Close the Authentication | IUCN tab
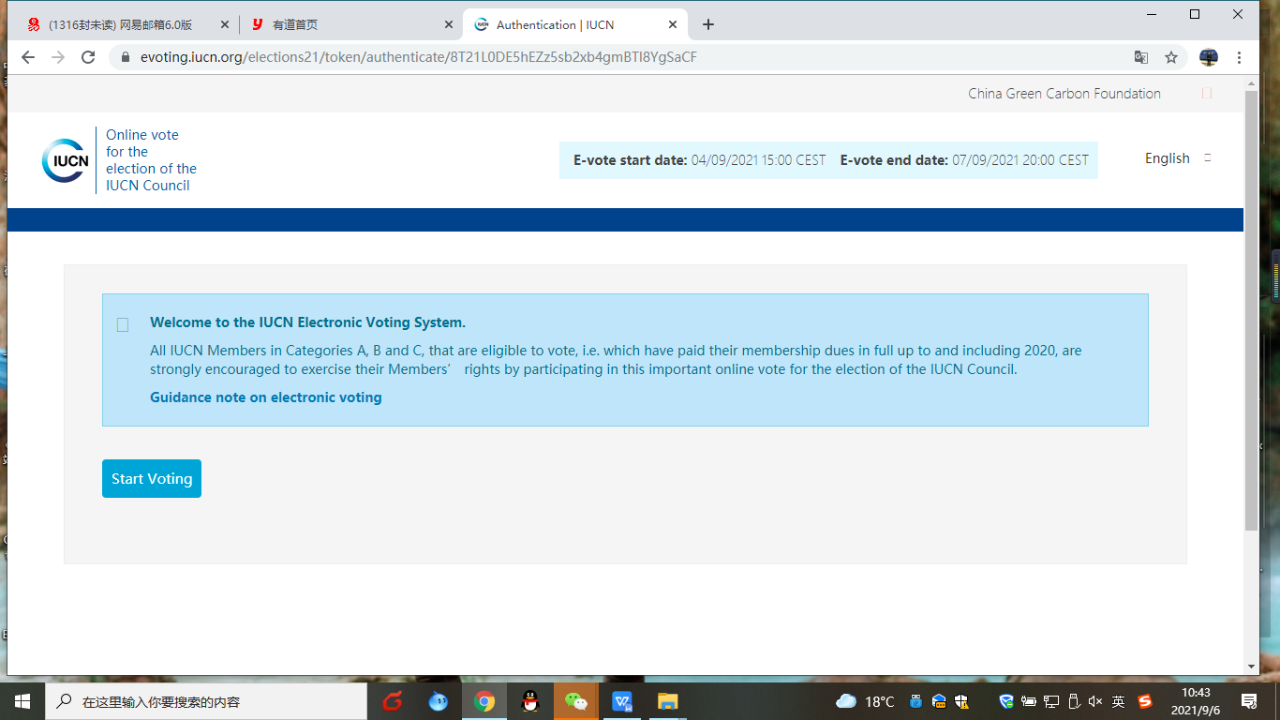The height and width of the screenshot is (720, 1280). tap(673, 25)
